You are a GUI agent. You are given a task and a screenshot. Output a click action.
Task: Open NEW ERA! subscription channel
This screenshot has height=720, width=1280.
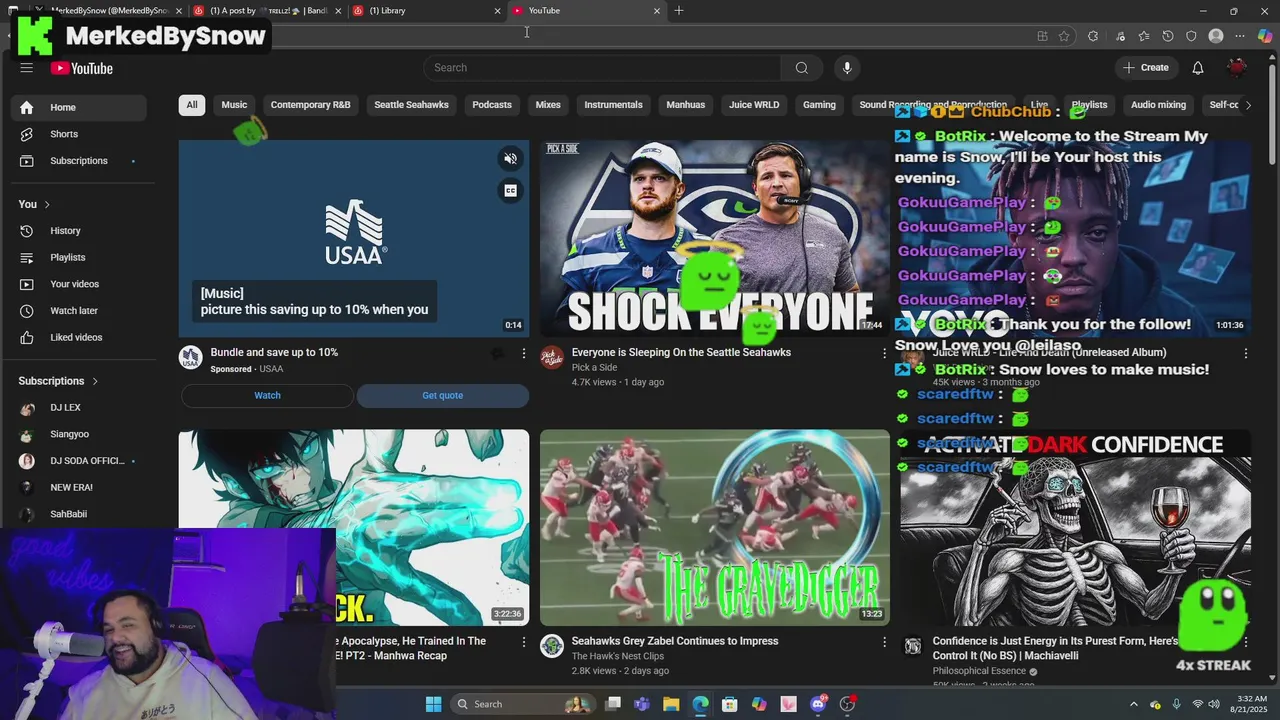(80, 487)
